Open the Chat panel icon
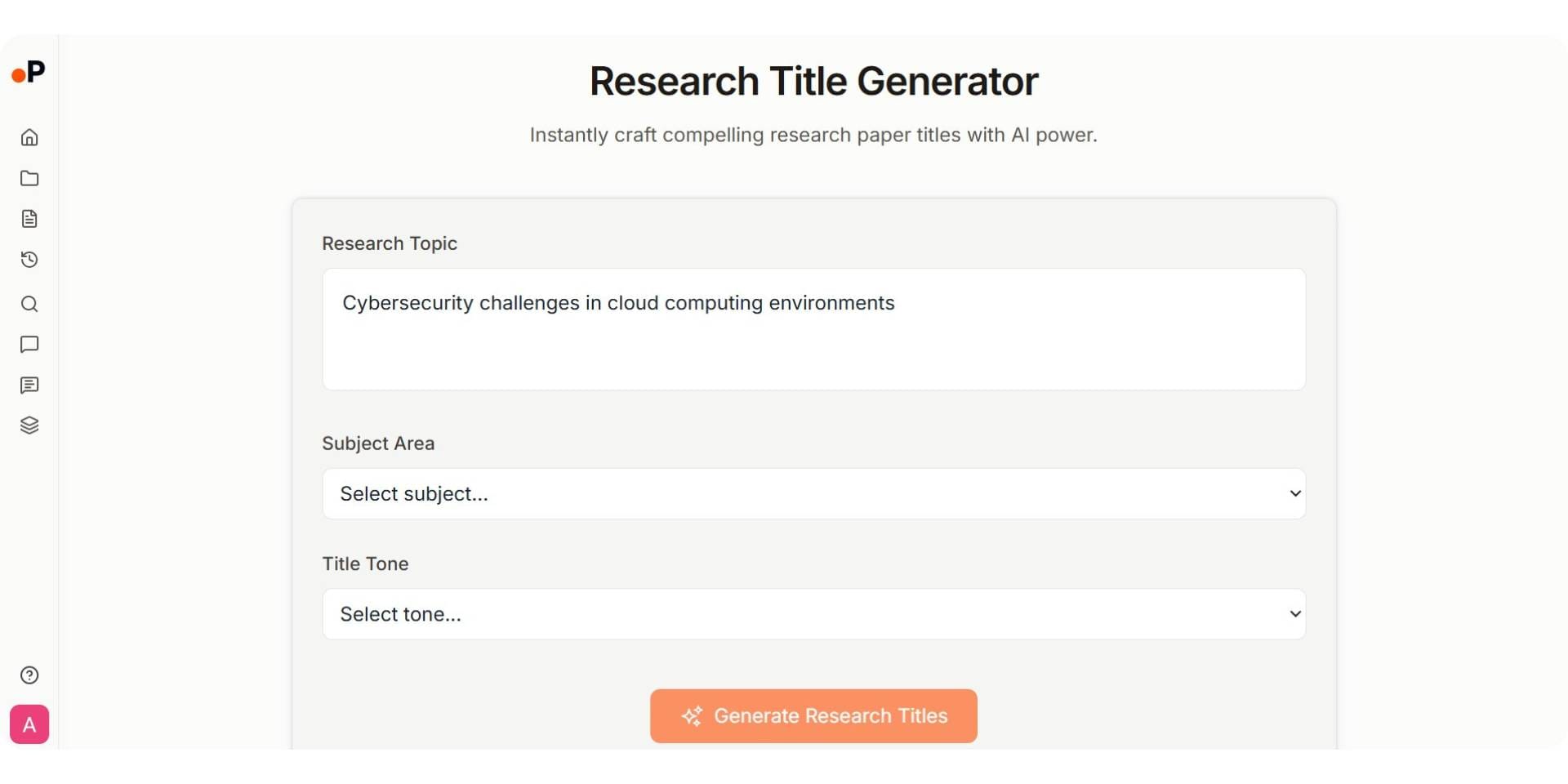 (x=29, y=345)
